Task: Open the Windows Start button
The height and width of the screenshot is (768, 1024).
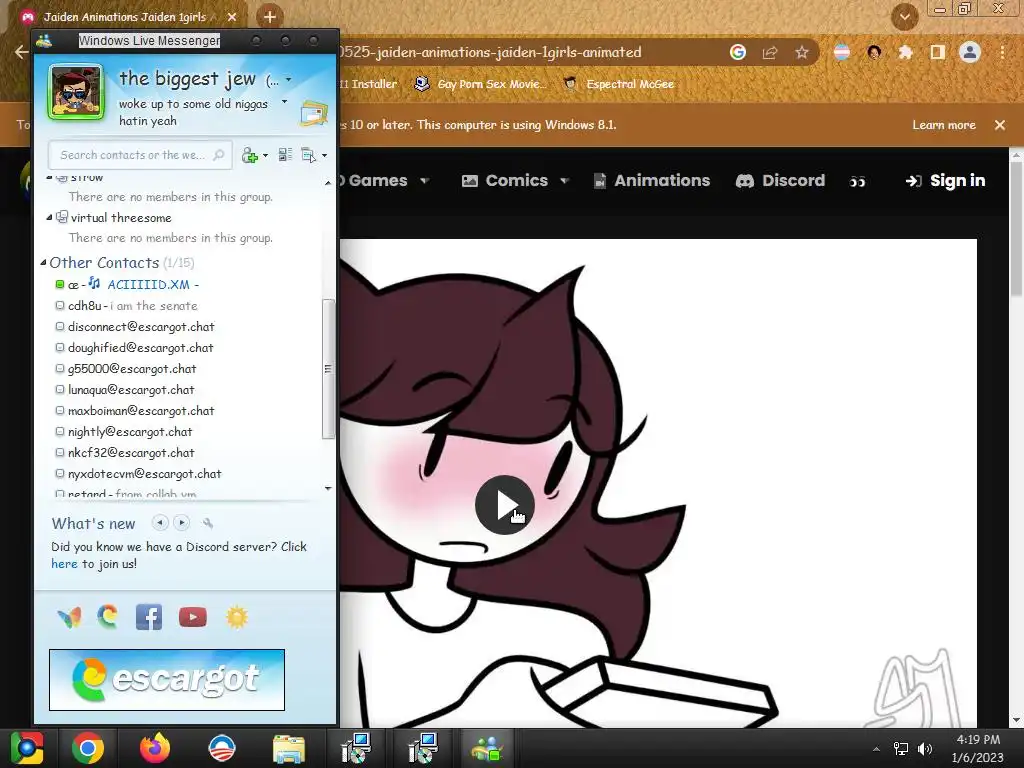Action: [27, 748]
